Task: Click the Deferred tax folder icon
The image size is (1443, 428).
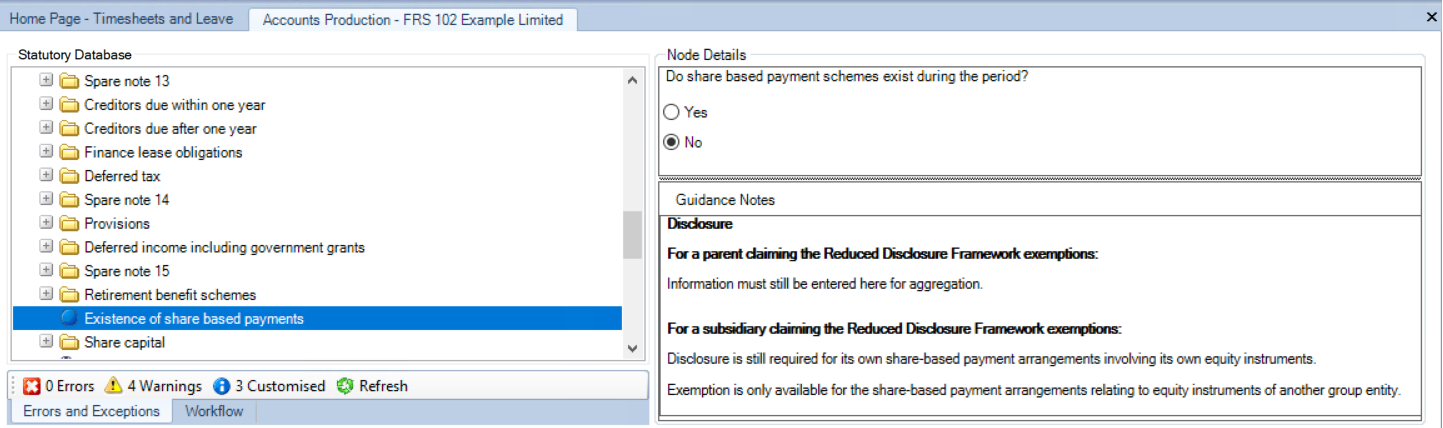Action: pos(69,176)
